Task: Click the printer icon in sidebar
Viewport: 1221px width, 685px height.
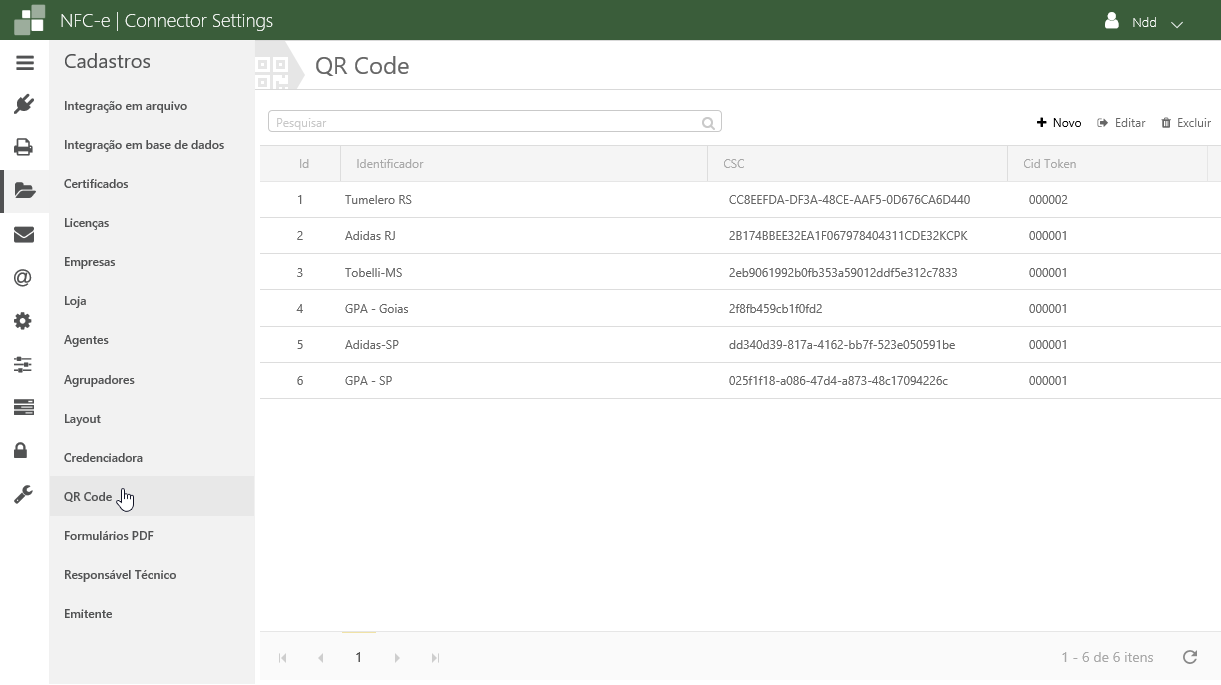Action: coord(24,147)
